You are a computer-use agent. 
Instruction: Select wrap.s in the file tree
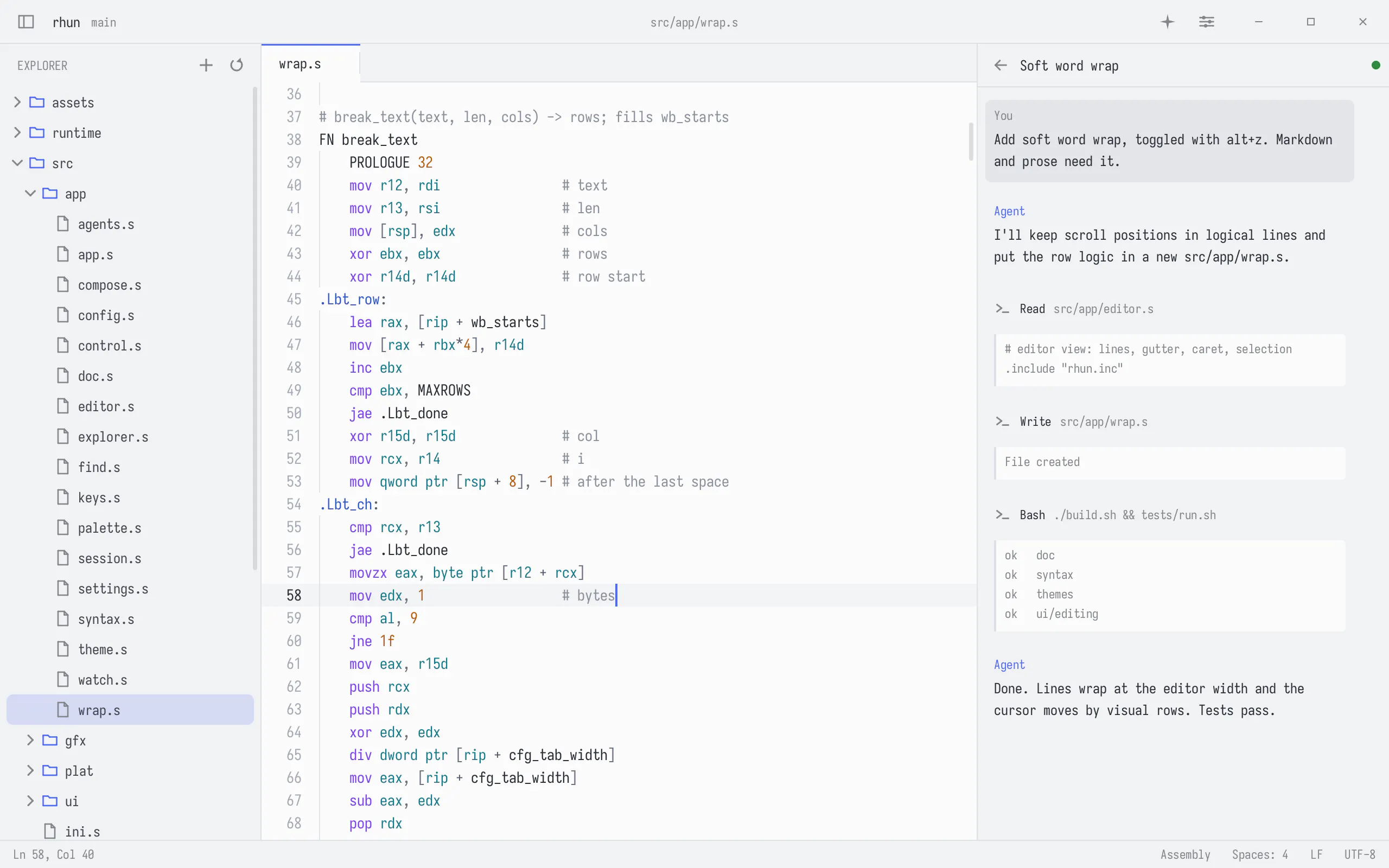coord(130,710)
